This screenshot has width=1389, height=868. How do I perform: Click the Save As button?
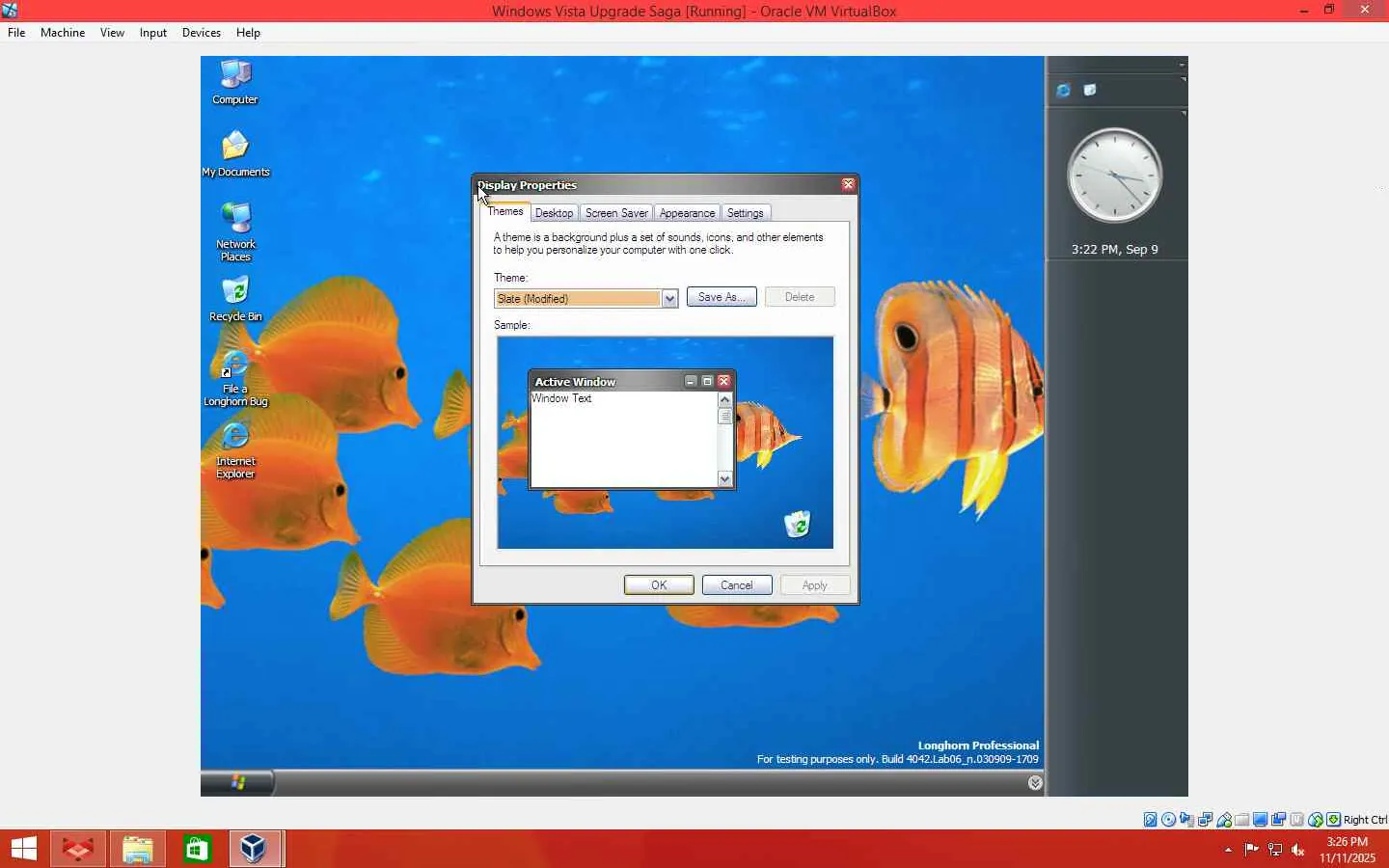point(722,297)
